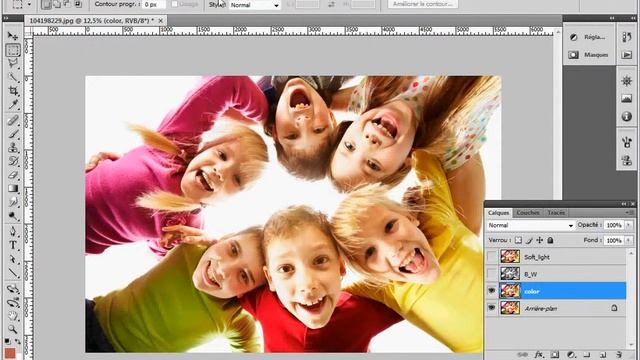Hide the Arrière-plan layer

[491, 308]
